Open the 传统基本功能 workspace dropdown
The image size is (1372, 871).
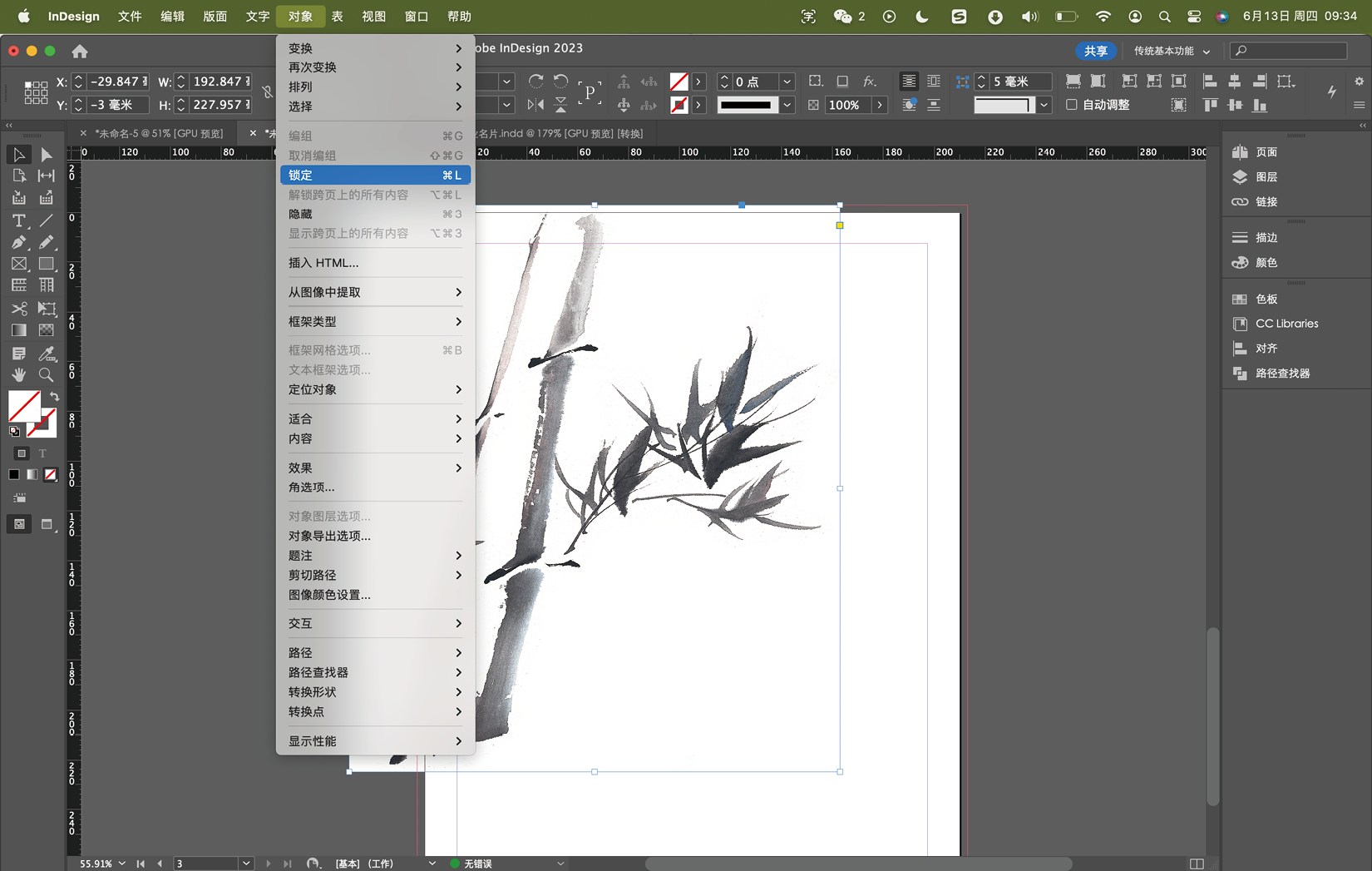(1172, 52)
